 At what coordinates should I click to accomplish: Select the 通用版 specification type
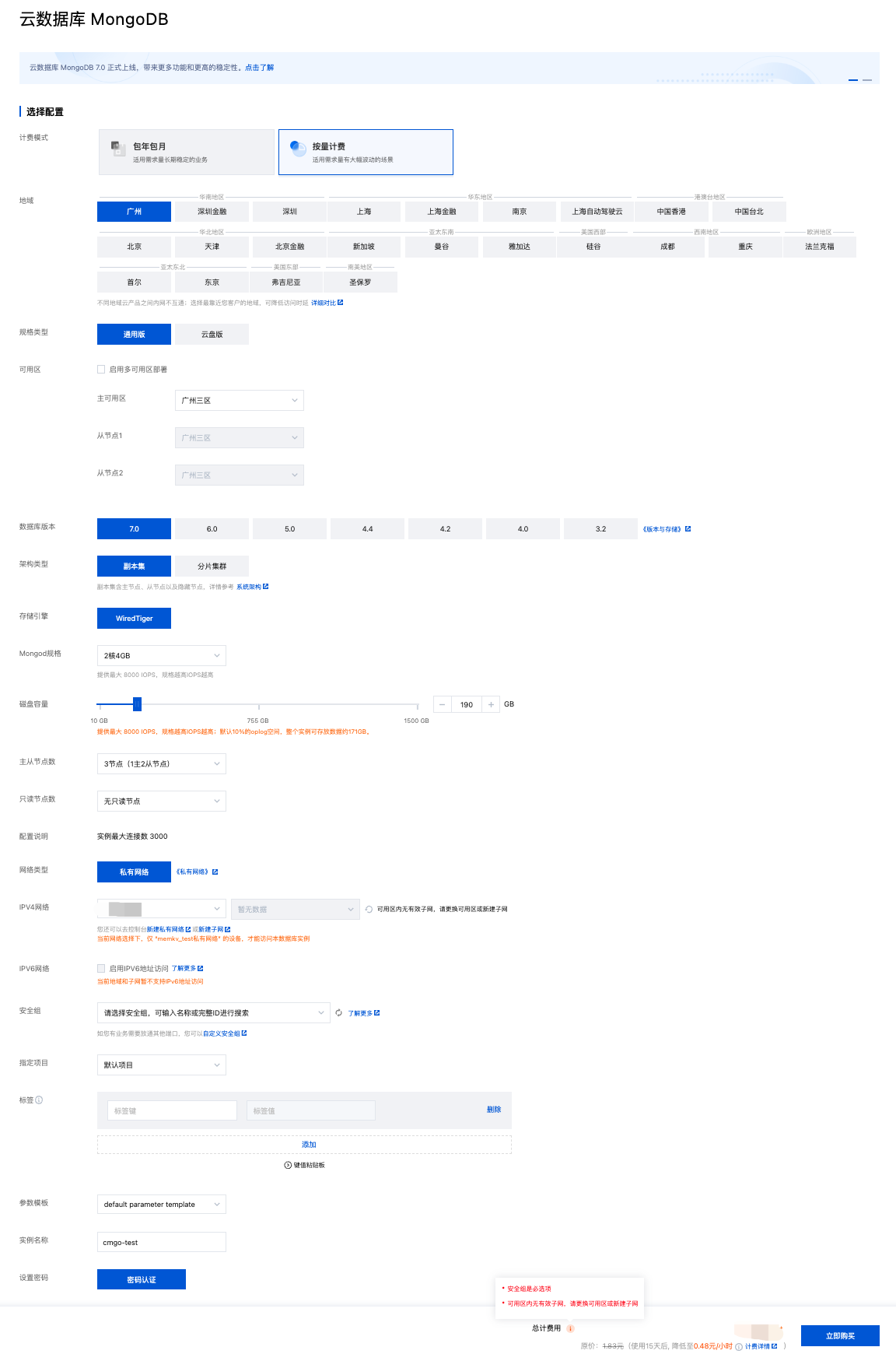tap(134, 335)
